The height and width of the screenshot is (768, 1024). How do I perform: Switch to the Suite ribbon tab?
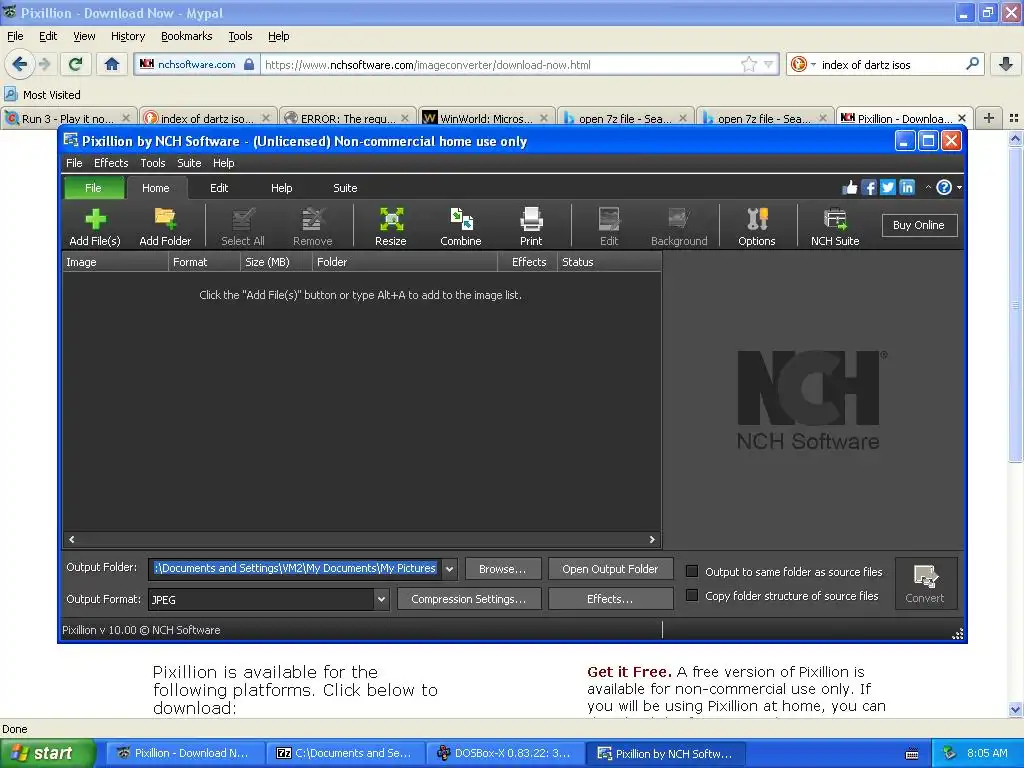pyautogui.click(x=345, y=188)
